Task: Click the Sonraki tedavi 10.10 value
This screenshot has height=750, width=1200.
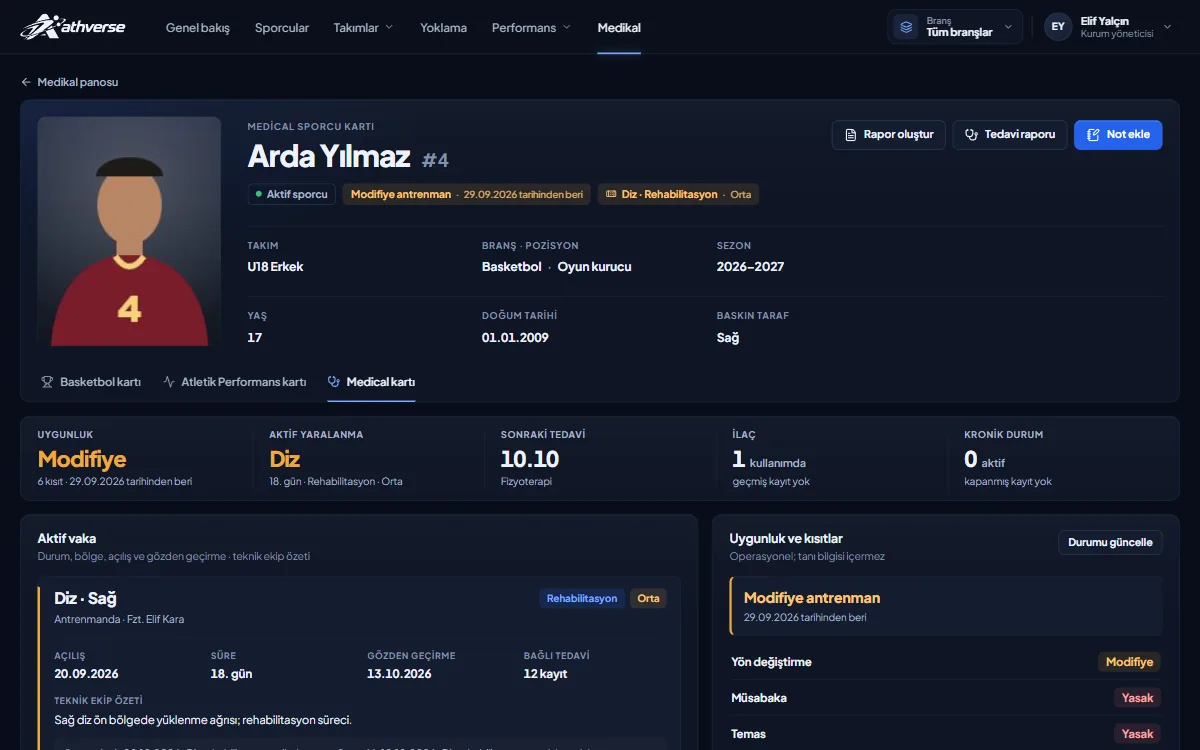Action: [530, 459]
